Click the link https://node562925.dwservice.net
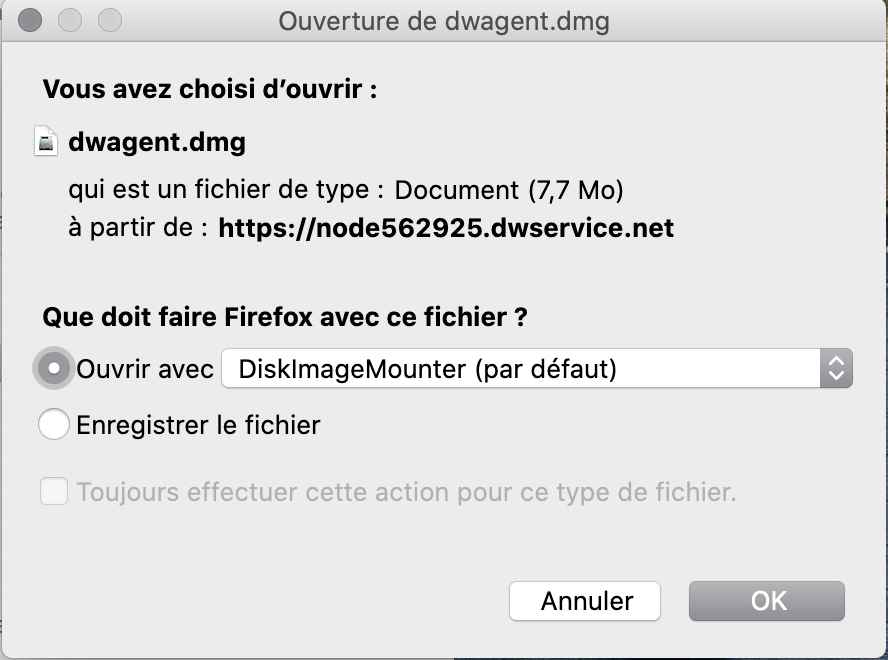The image size is (888, 660). click(x=444, y=228)
